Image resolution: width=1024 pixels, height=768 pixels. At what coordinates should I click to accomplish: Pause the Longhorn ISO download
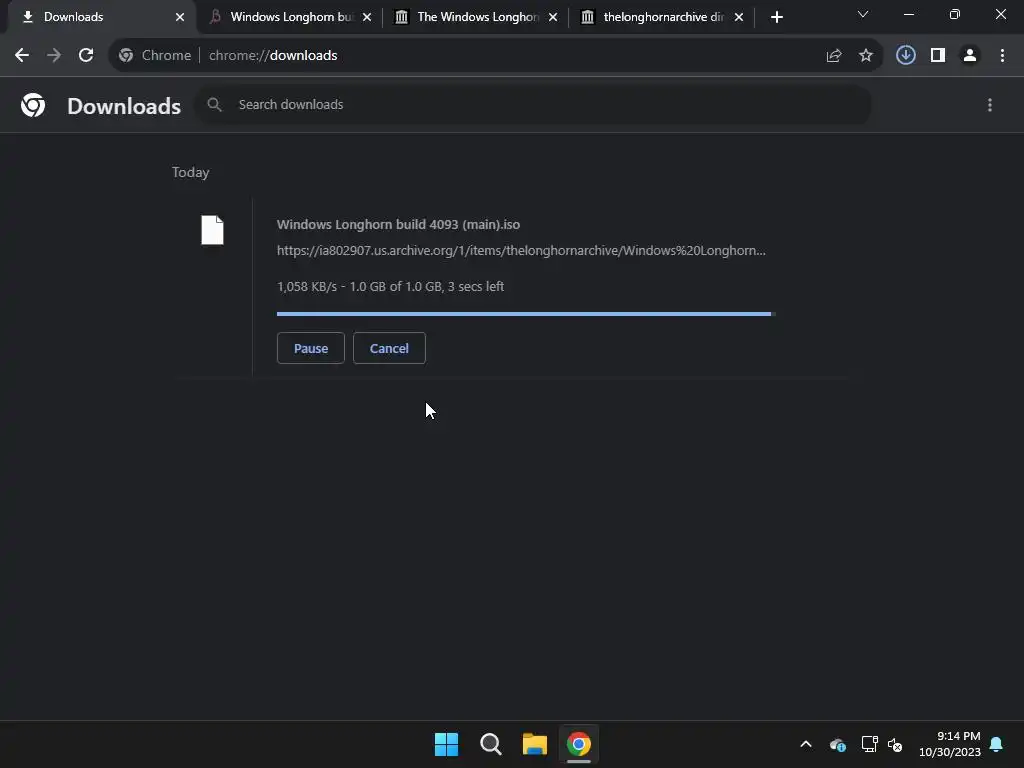[311, 348]
